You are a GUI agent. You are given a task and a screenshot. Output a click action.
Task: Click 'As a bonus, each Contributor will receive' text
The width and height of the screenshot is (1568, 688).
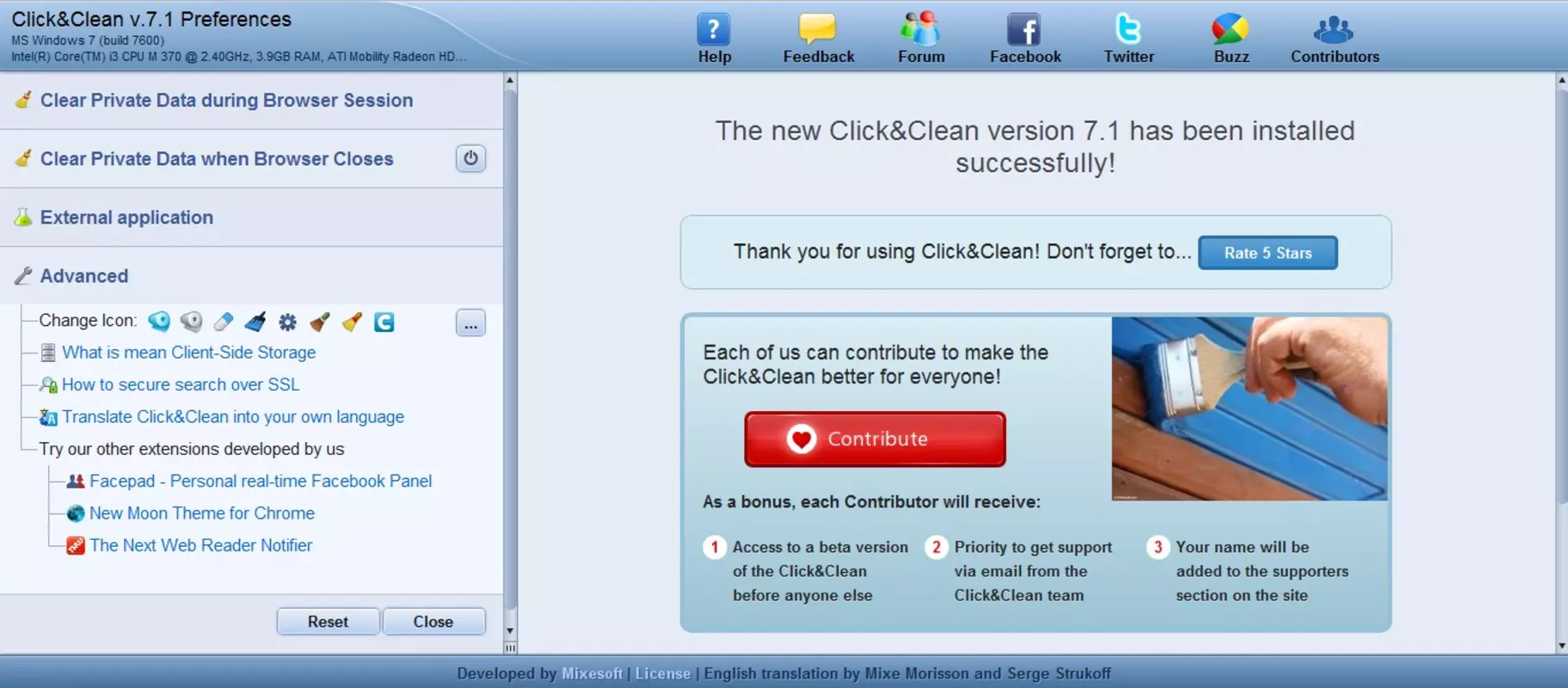point(871,502)
